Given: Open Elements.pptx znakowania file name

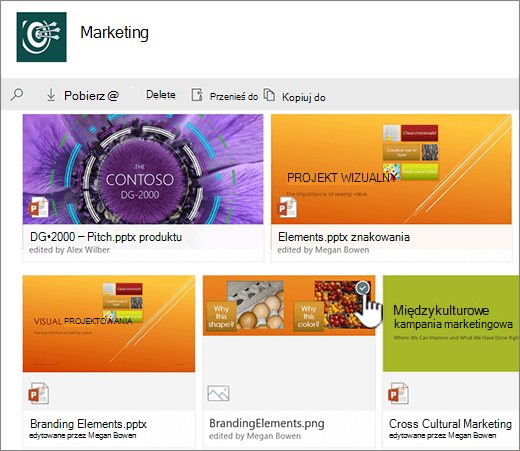Looking at the screenshot, I should tap(344, 237).
